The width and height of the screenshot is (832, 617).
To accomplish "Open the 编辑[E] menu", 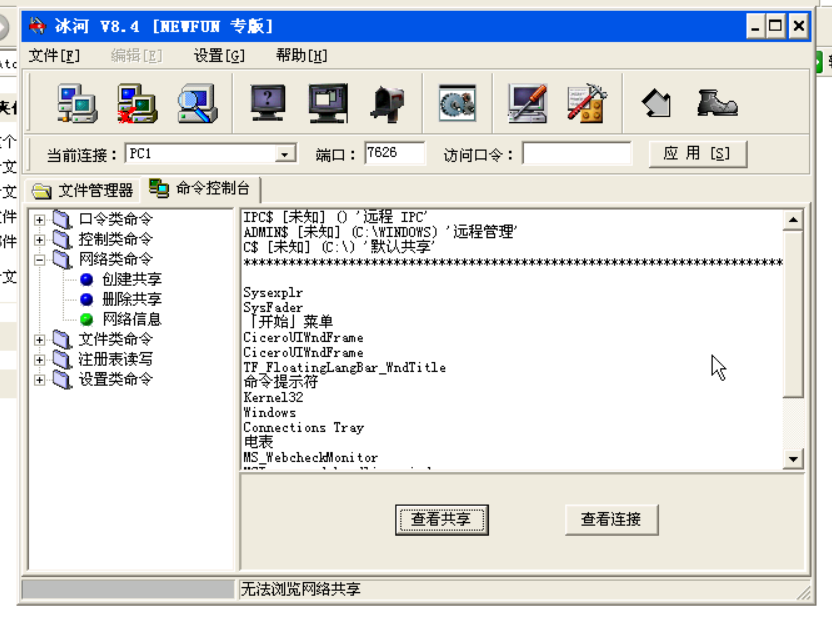I will tap(136, 55).
